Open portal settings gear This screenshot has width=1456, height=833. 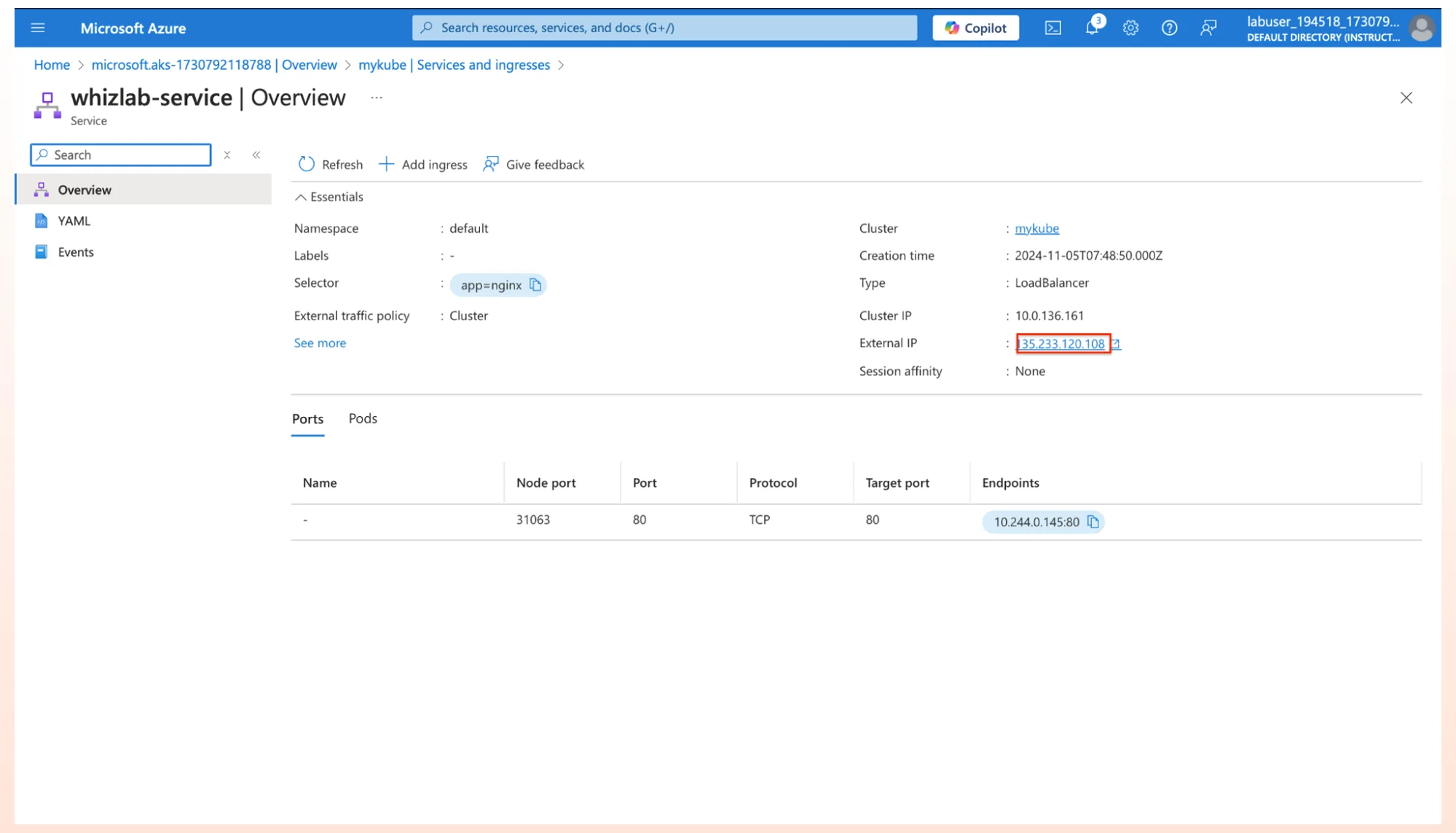[1130, 28]
